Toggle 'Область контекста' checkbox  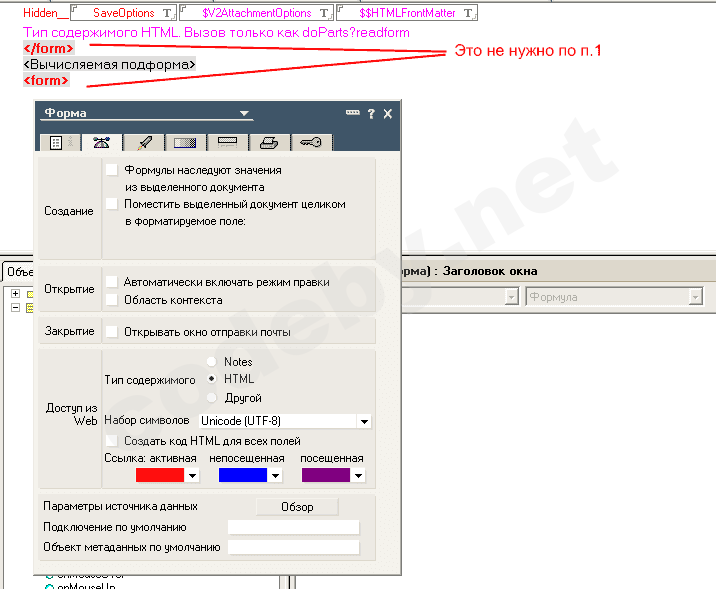[112, 300]
